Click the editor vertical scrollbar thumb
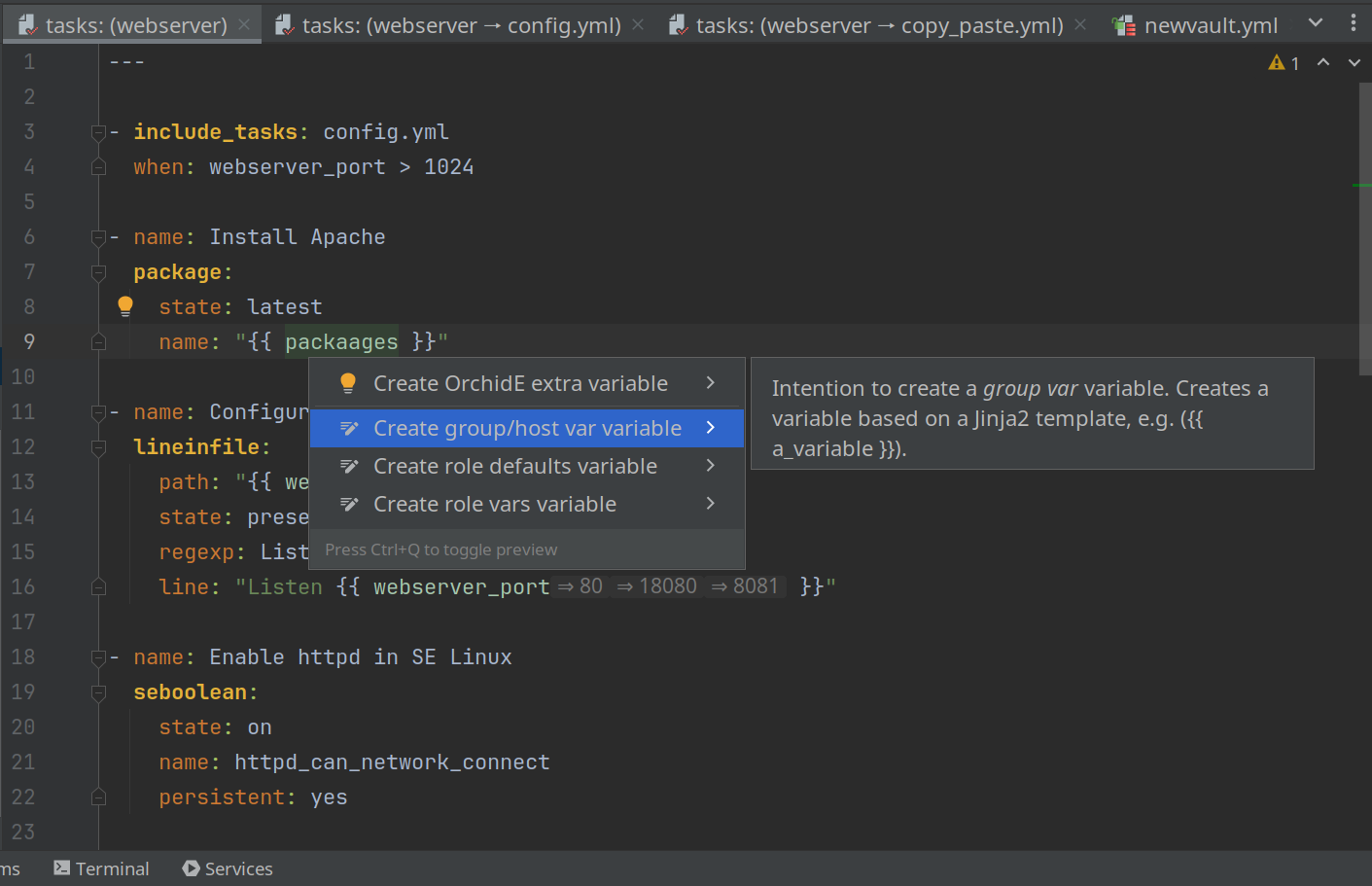Screen dimensions: 1372x886 point(1365,229)
